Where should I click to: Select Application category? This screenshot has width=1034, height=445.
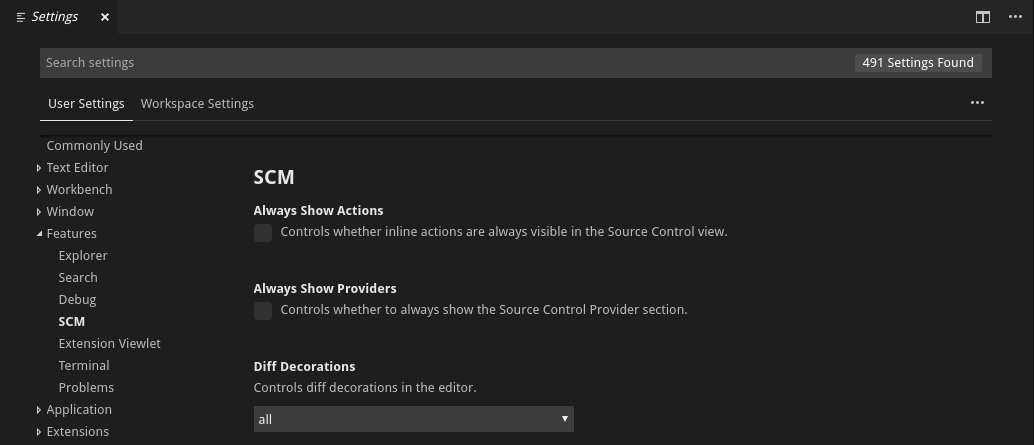79,409
